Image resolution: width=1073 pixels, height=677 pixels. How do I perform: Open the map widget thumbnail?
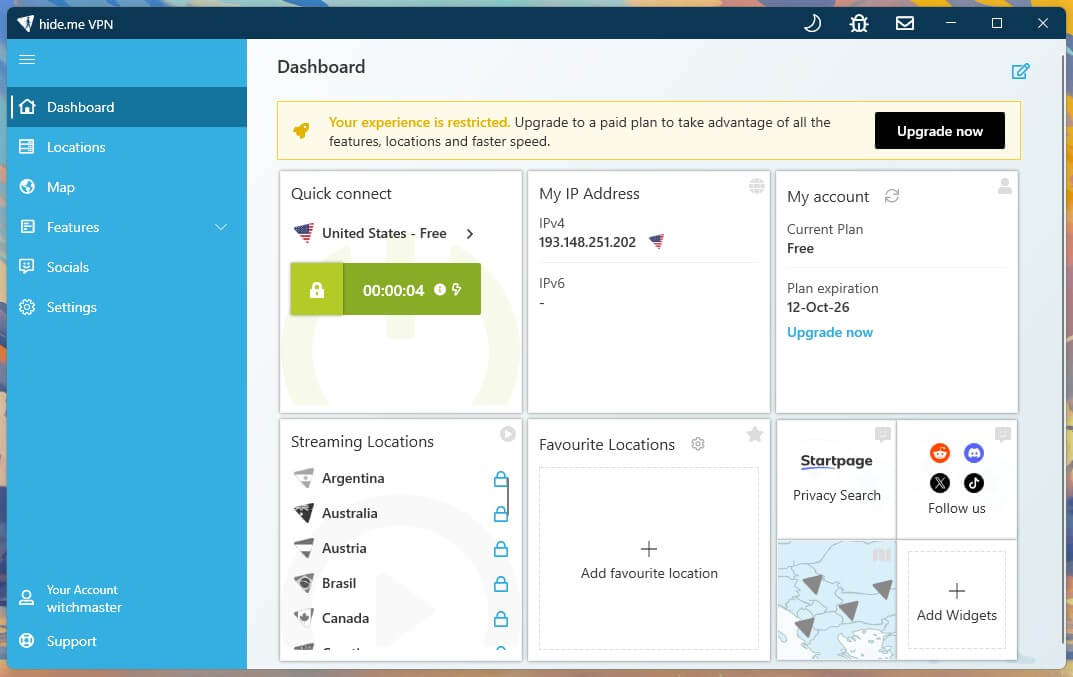(x=836, y=600)
